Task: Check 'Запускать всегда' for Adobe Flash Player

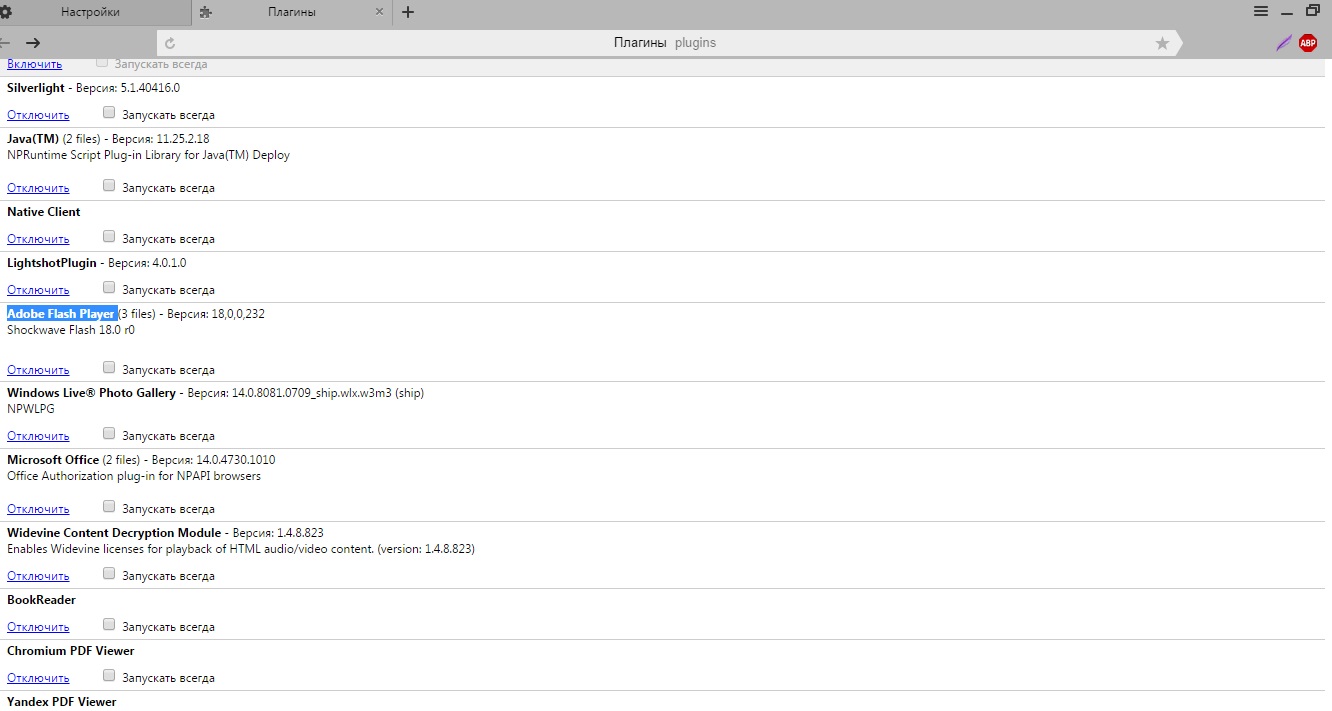Action: [x=109, y=368]
